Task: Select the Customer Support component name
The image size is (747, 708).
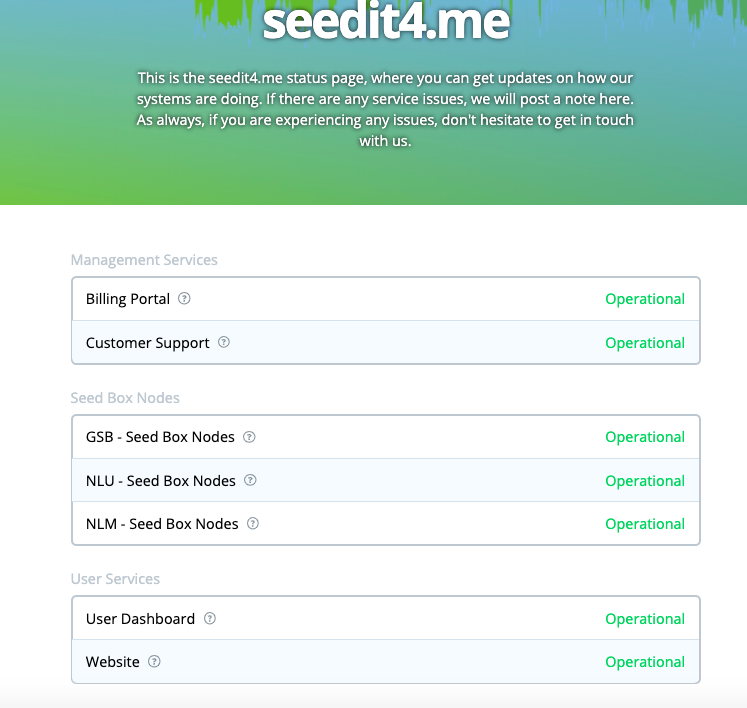Action: point(148,343)
